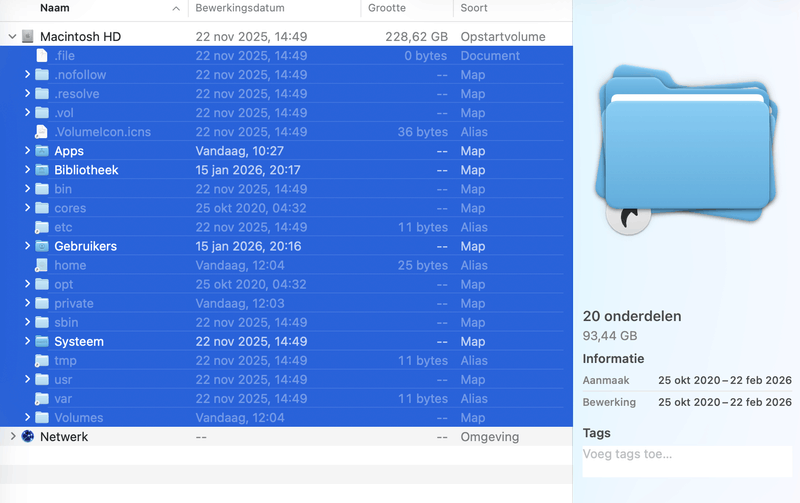The image size is (800, 503).
Task: Click the 93,44 GB total size
Action: point(610,336)
